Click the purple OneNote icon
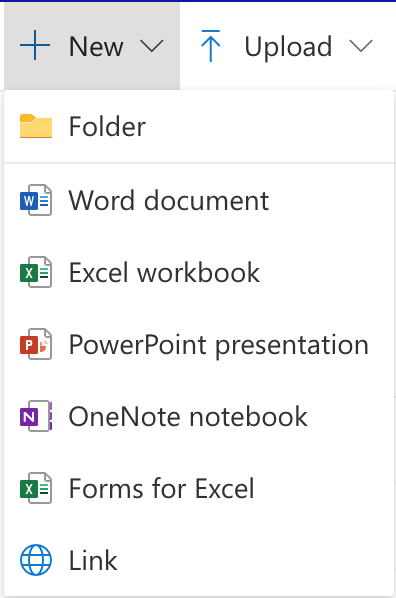The width and height of the screenshot is (396, 598). (36, 416)
